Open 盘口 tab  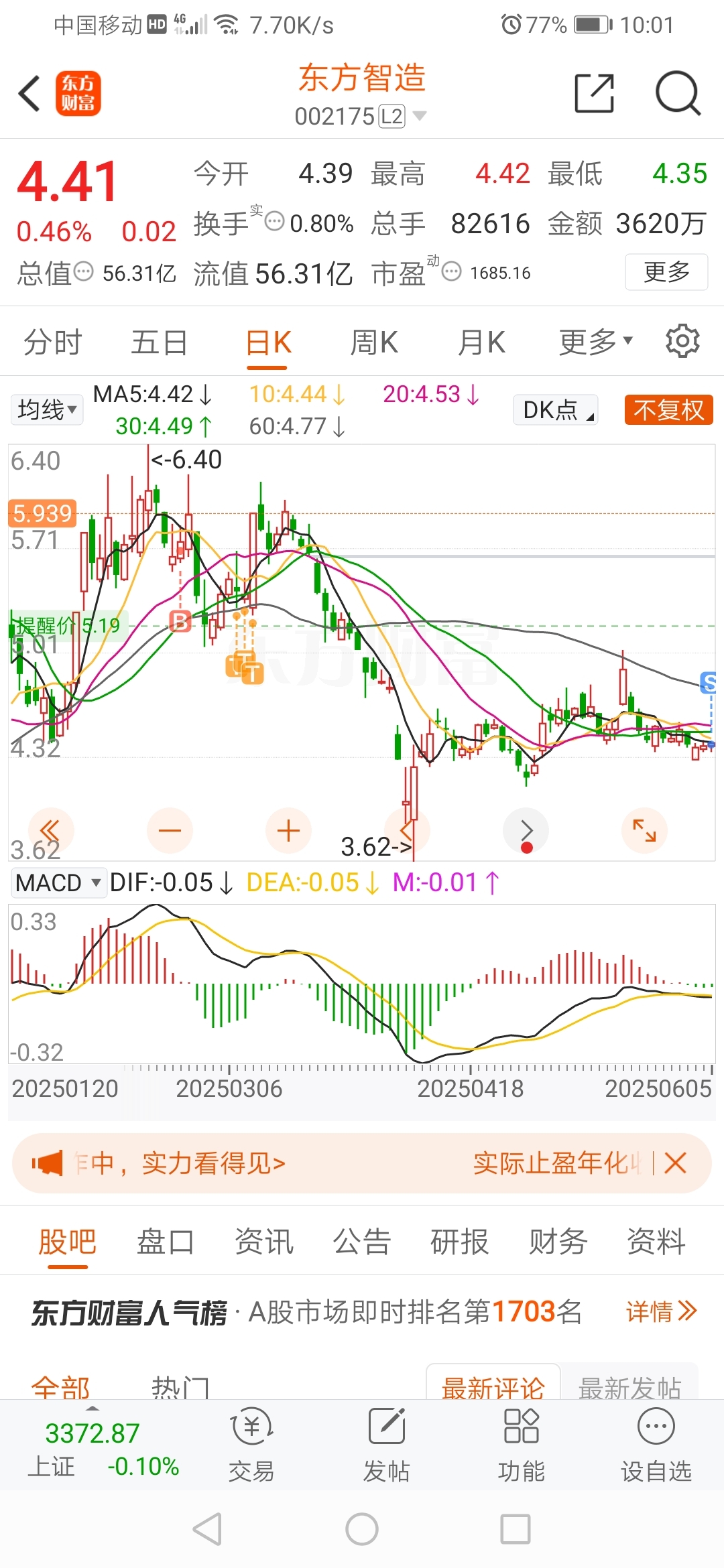pos(165,1242)
